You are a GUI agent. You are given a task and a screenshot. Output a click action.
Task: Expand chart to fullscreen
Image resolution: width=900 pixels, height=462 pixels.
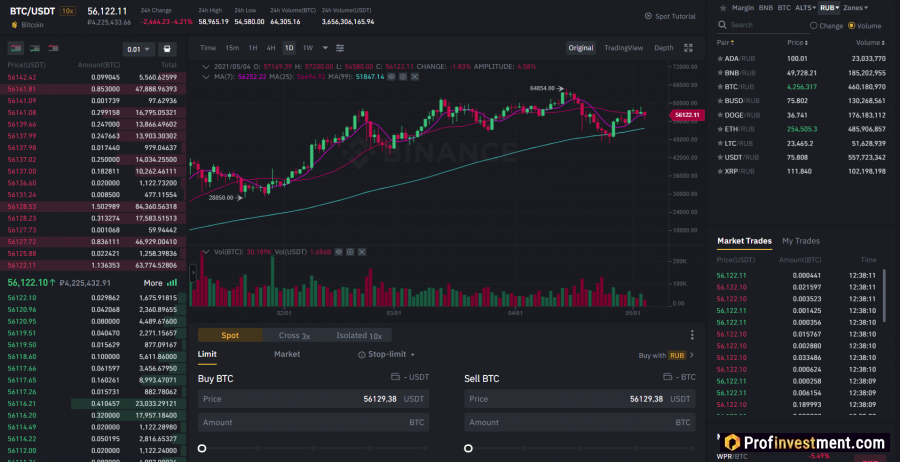[x=689, y=48]
